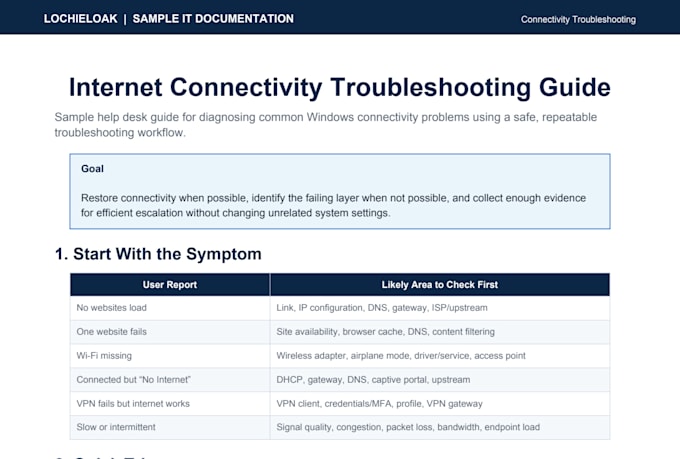
Task: Select the 'Wi-Fi missing' cell
Action: tap(170, 356)
